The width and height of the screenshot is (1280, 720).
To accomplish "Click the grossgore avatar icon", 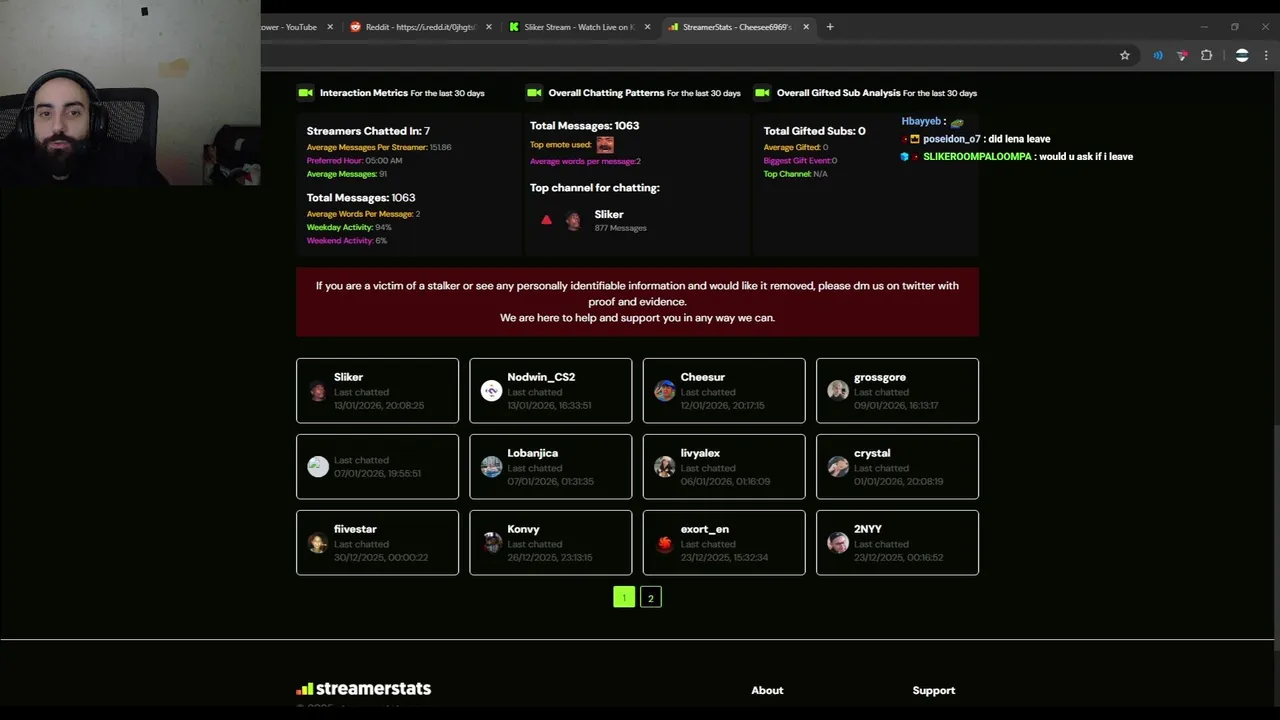I will 838,391.
